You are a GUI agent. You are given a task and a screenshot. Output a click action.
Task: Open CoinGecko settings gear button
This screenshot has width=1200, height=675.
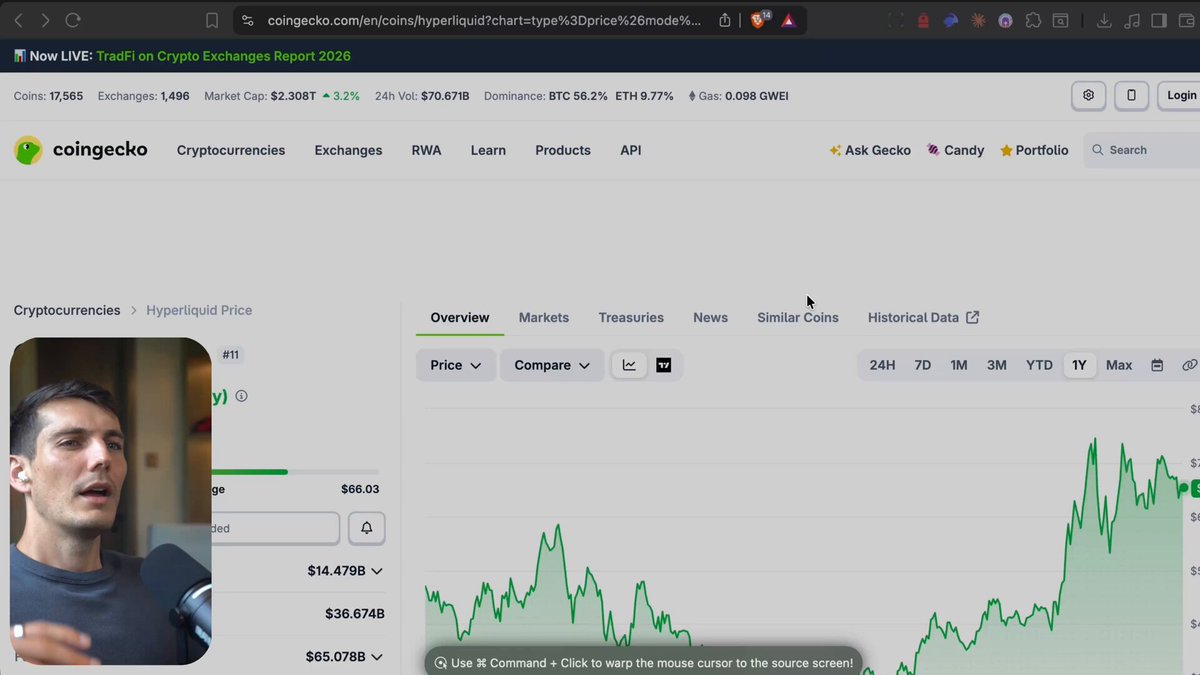[x=1089, y=95]
